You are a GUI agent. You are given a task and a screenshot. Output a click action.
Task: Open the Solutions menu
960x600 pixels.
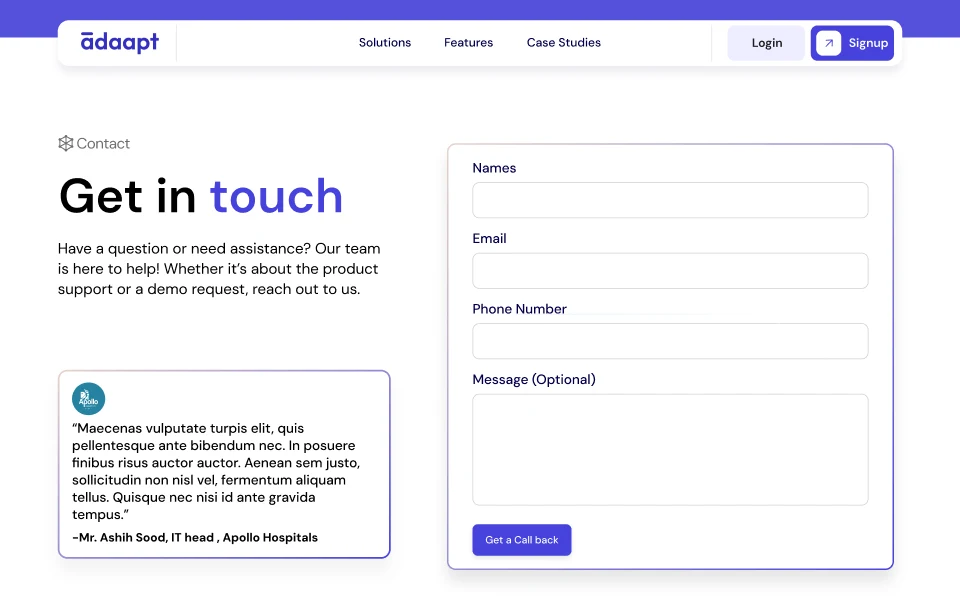click(x=384, y=42)
